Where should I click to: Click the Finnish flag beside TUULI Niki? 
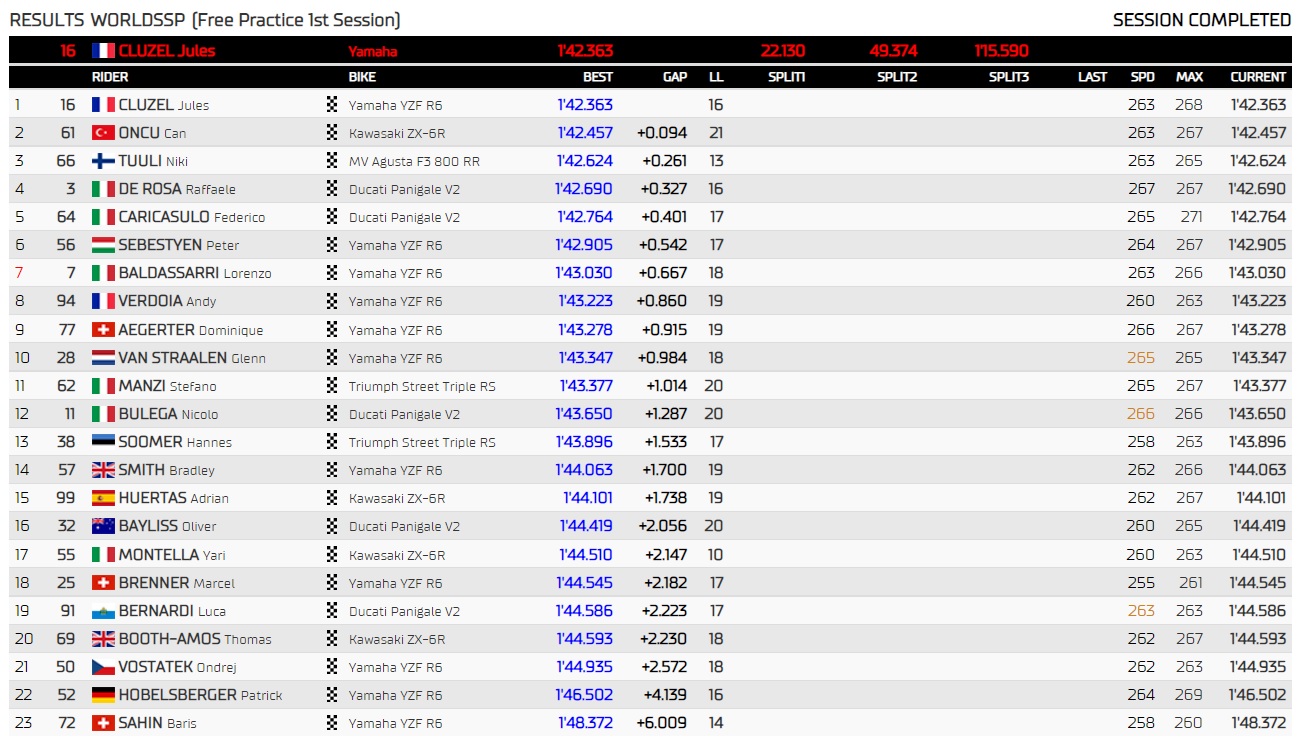click(103, 161)
